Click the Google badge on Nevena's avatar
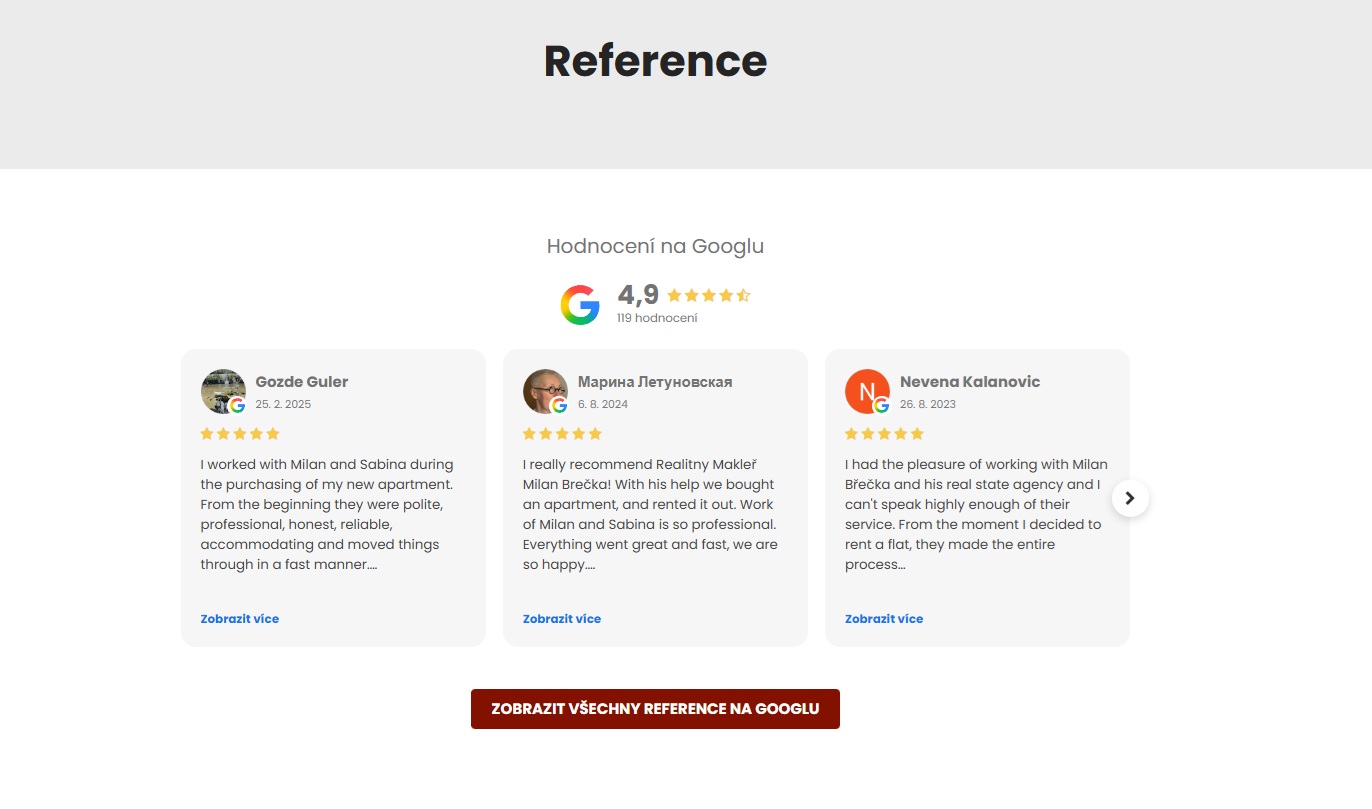The height and width of the screenshot is (809, 1372). [881, 405]
